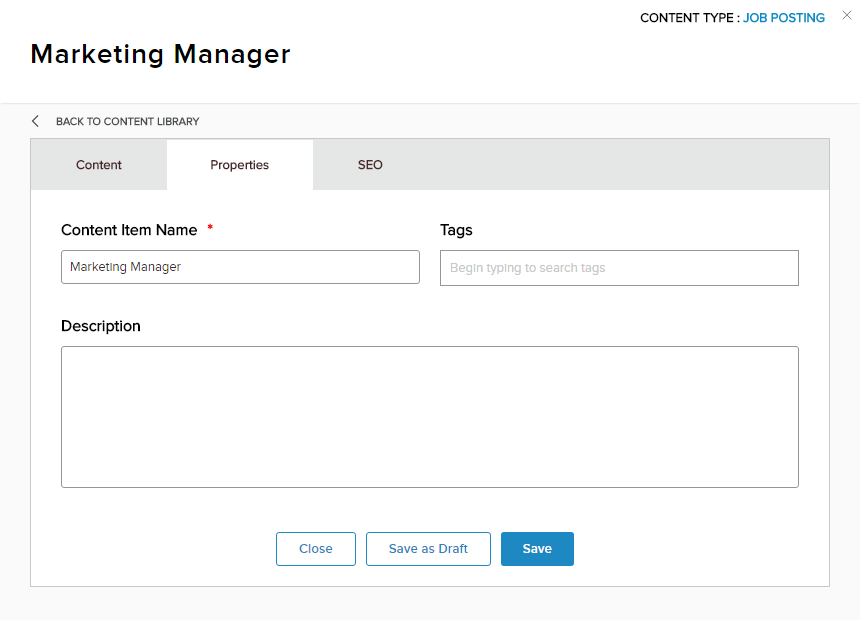
Task: Open the SEO tab
Action: [x=370, y=165]
